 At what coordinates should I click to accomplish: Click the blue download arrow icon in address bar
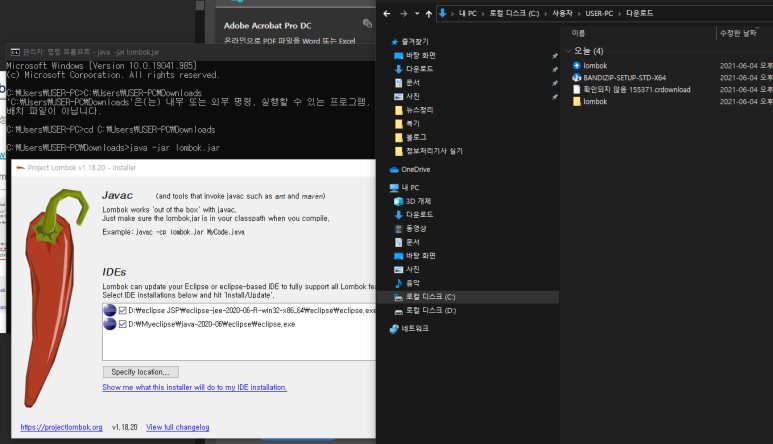443,13
